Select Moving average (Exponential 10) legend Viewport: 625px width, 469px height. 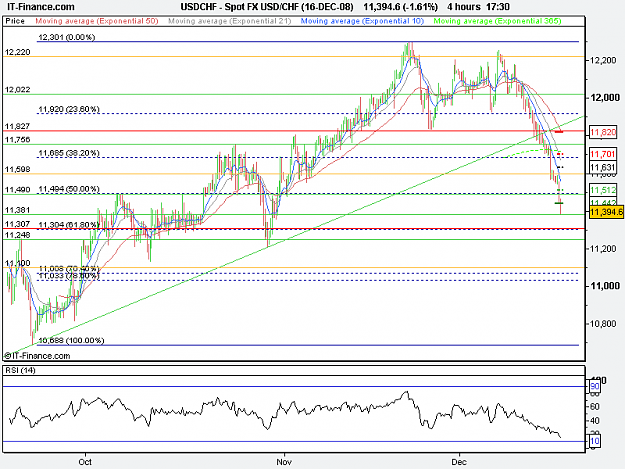(x=362, y=21)
